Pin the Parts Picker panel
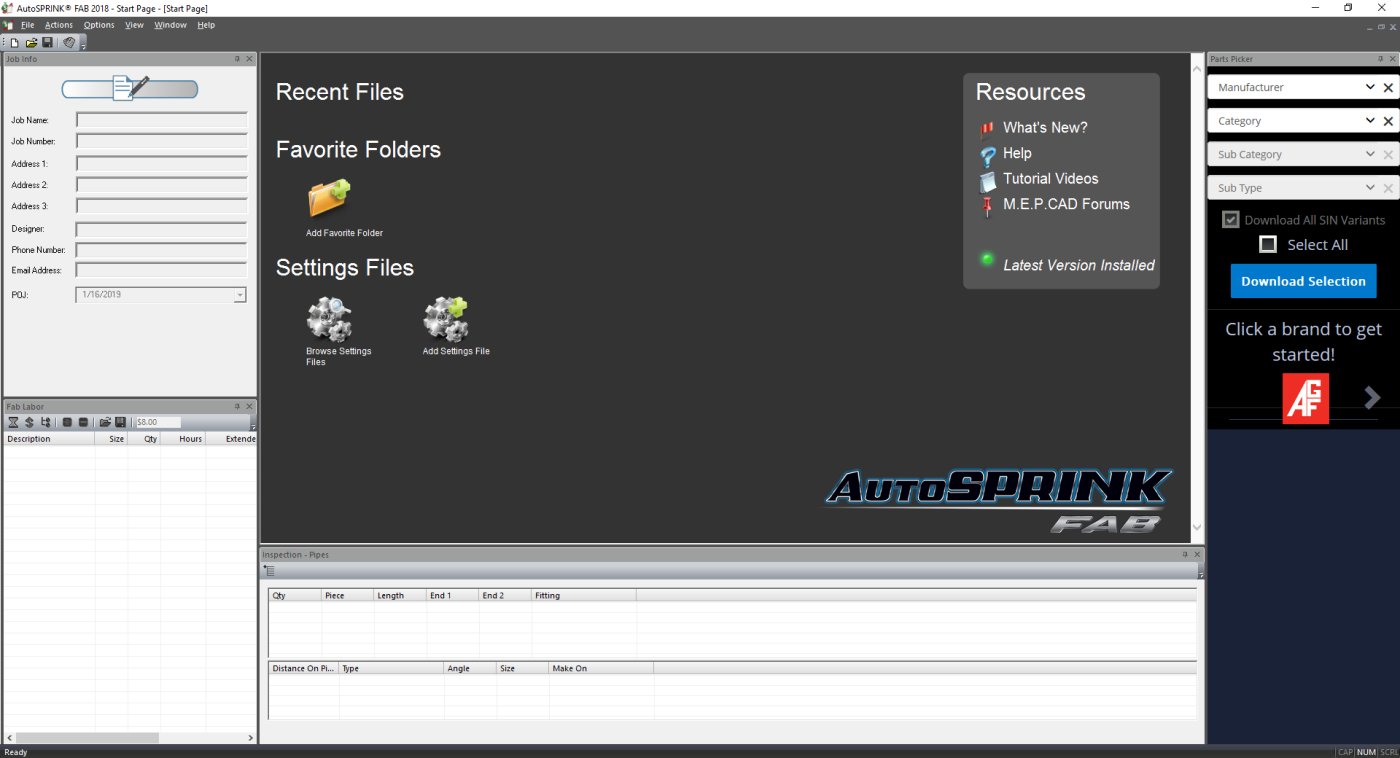The height and width of the screenshot is (758, 1400). pos(1381,59)
